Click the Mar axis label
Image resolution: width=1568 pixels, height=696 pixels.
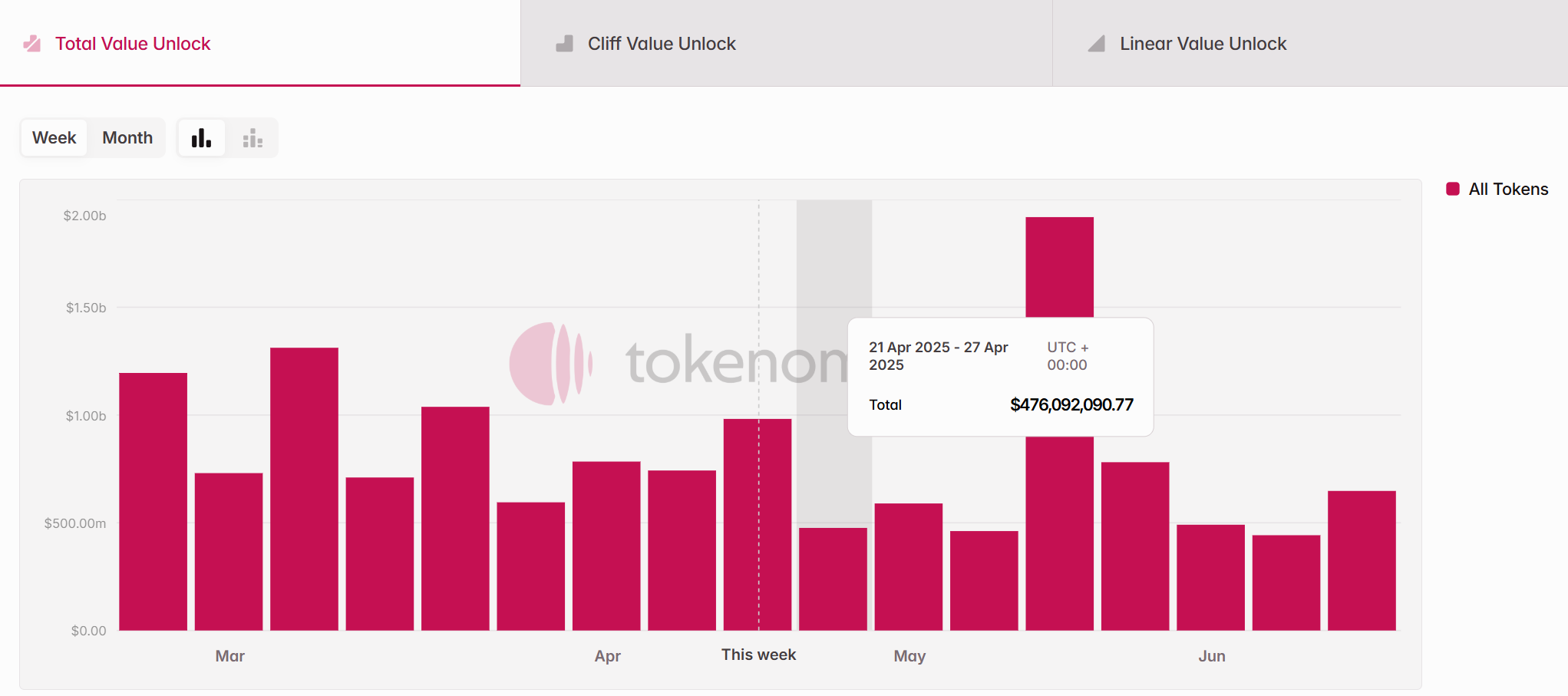point(230,656)
